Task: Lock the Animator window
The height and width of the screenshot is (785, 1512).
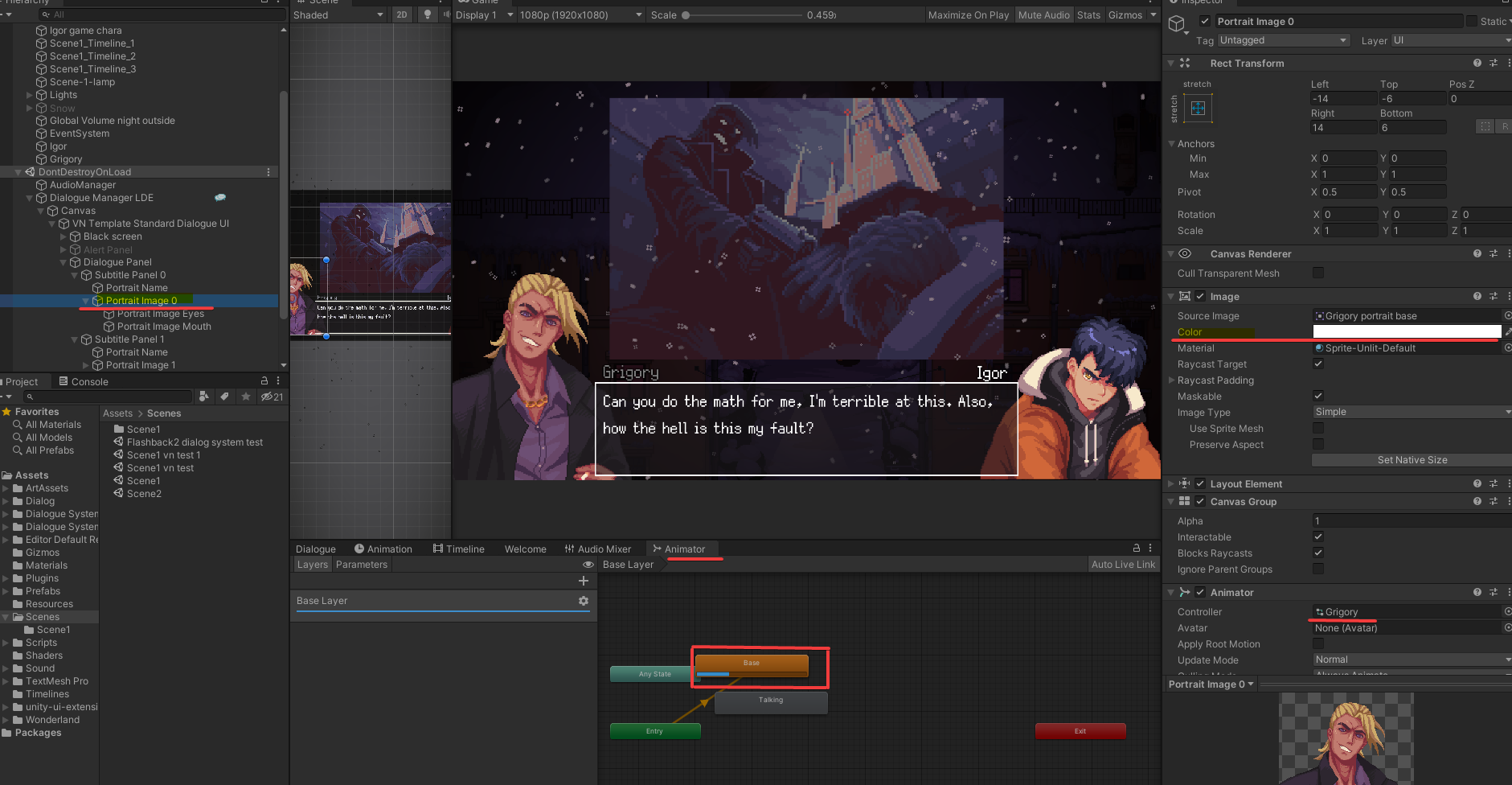Action: pyautogui.click(x=1137, y=548)
